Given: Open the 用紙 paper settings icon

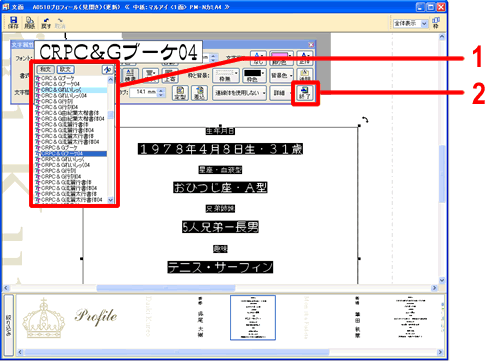Looking at the screenshot, I should [x=30, y=23].
